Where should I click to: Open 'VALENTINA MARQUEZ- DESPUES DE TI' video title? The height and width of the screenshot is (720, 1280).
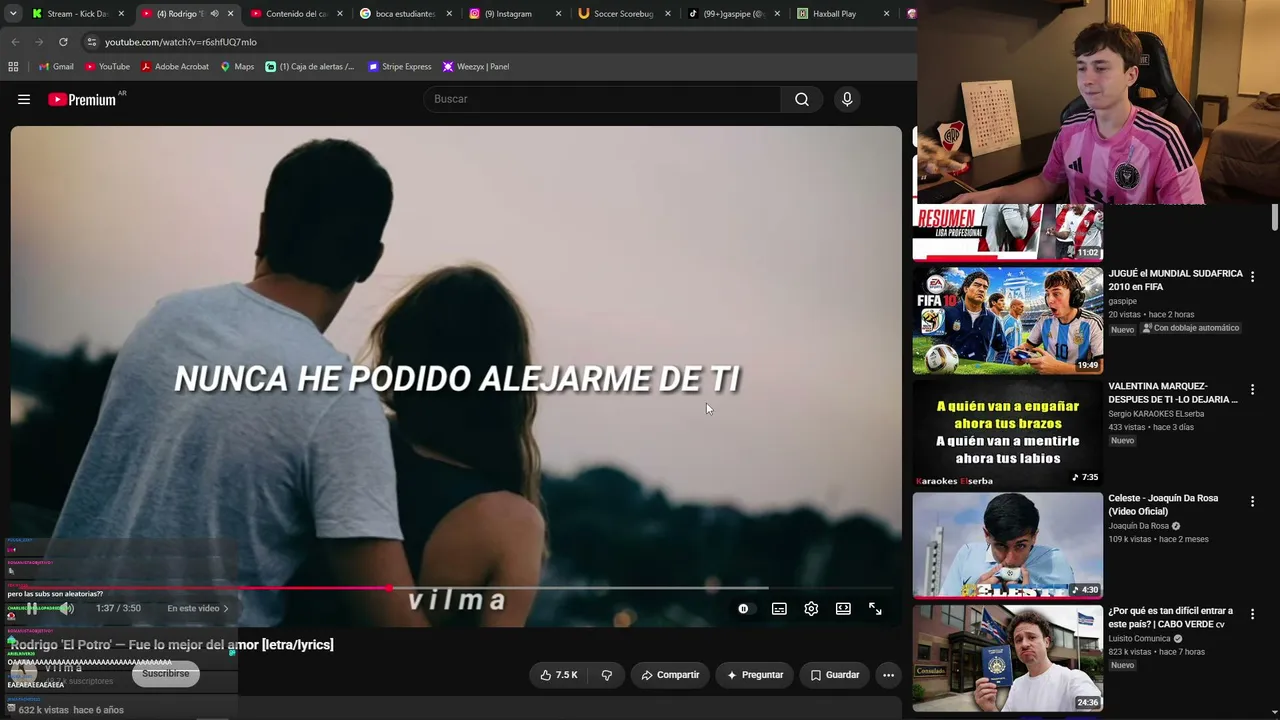coord(1173,392)
